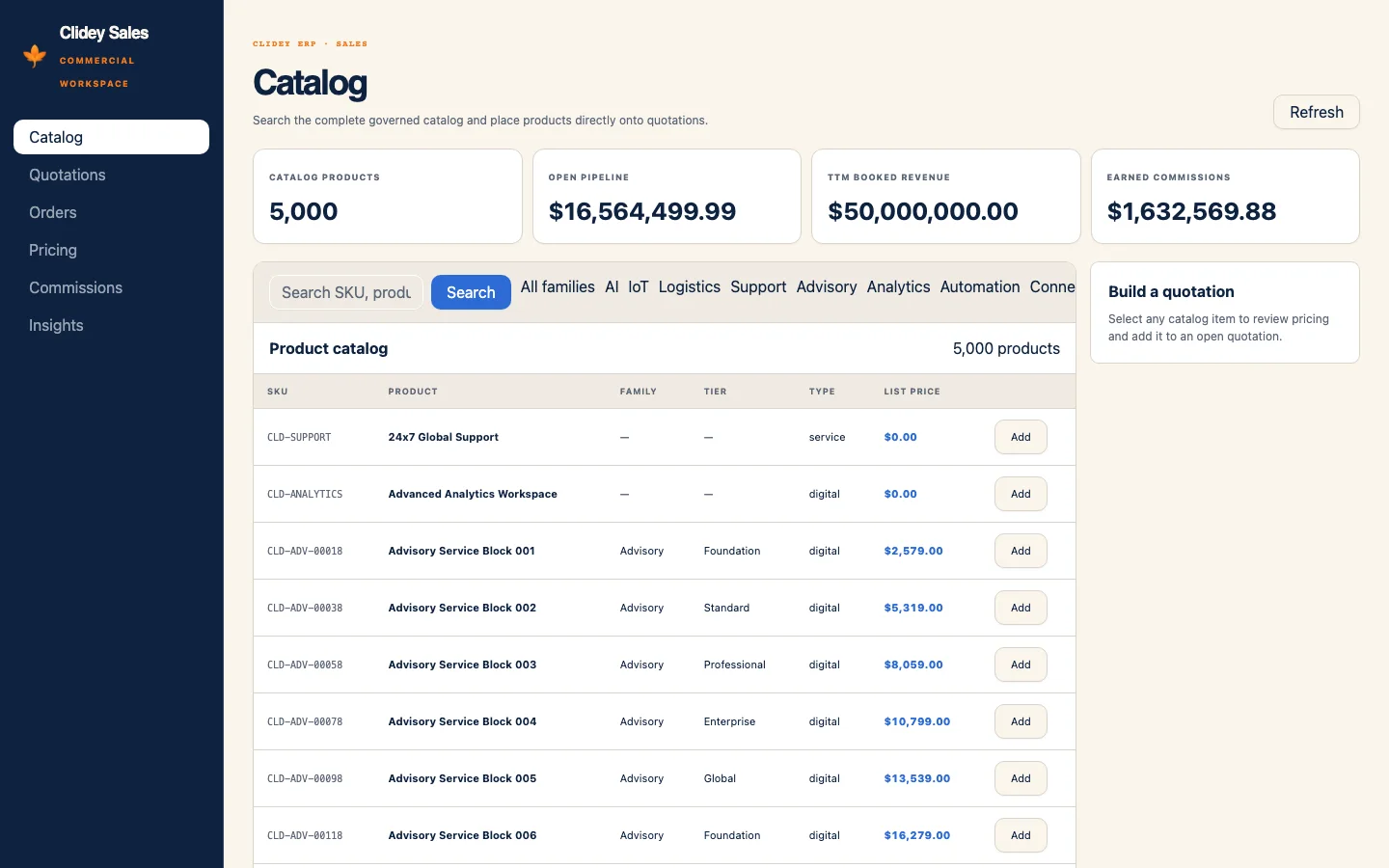Image resolution: width=1389 pixels, height=868 pixels.
Task: Add Advisory Service Block 003
Action: [1021, 665]
